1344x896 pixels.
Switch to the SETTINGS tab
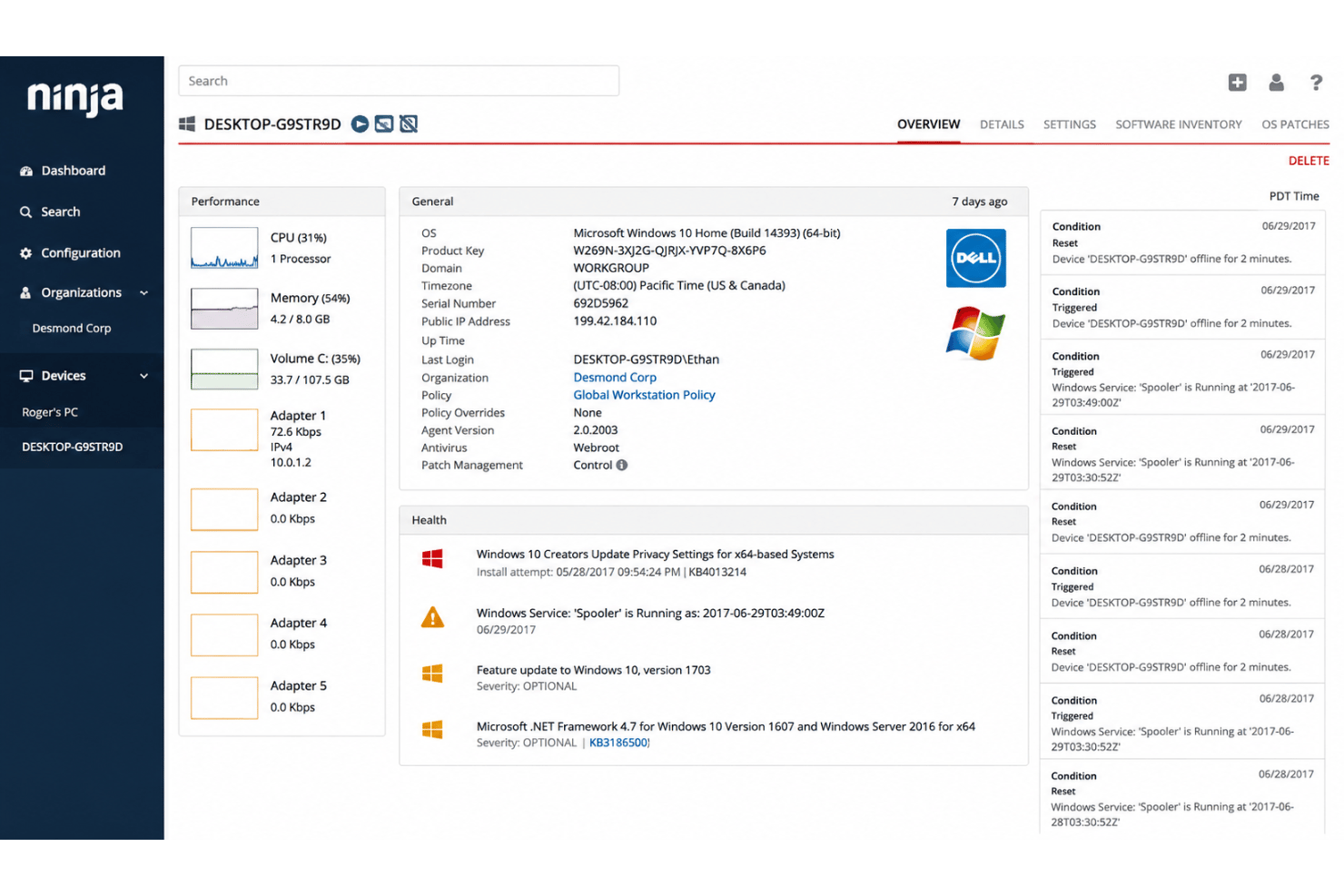(x=1069, y=124)
